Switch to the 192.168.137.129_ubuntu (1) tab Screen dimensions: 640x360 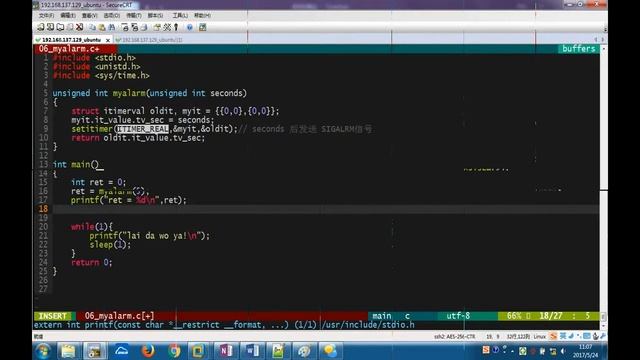[x=149, y=40]
